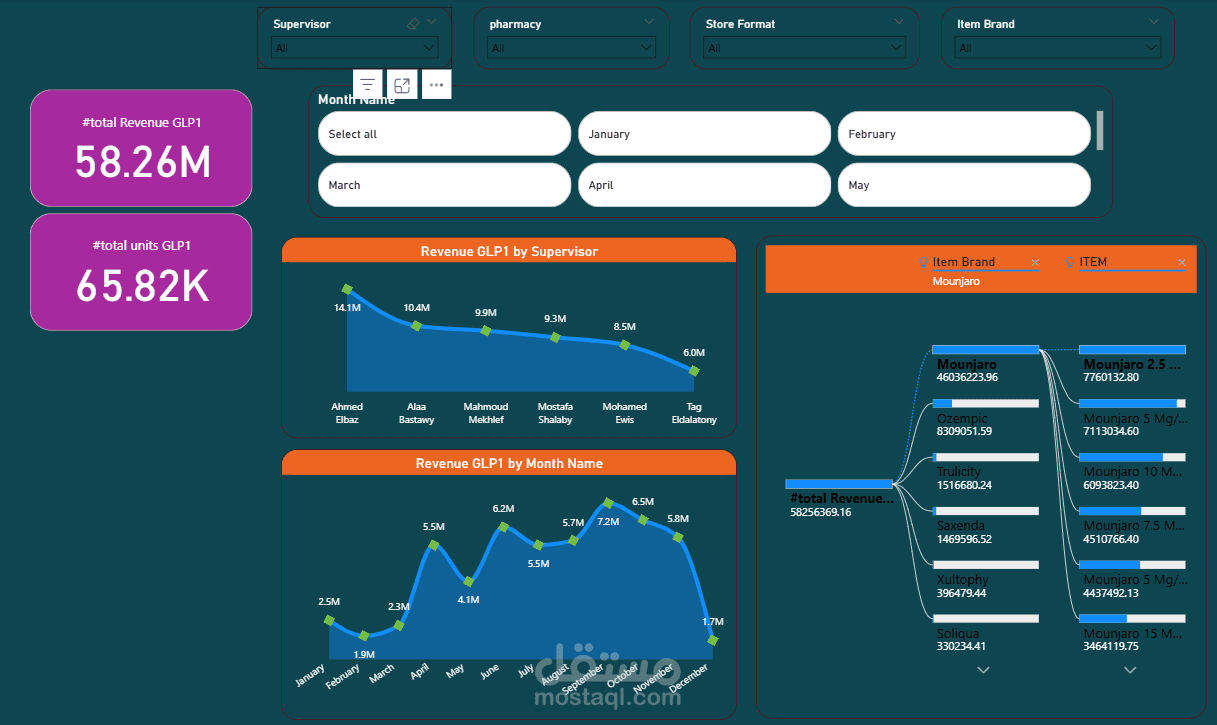
Task: Click April 5.5M data marker
Action: point(434,545)
